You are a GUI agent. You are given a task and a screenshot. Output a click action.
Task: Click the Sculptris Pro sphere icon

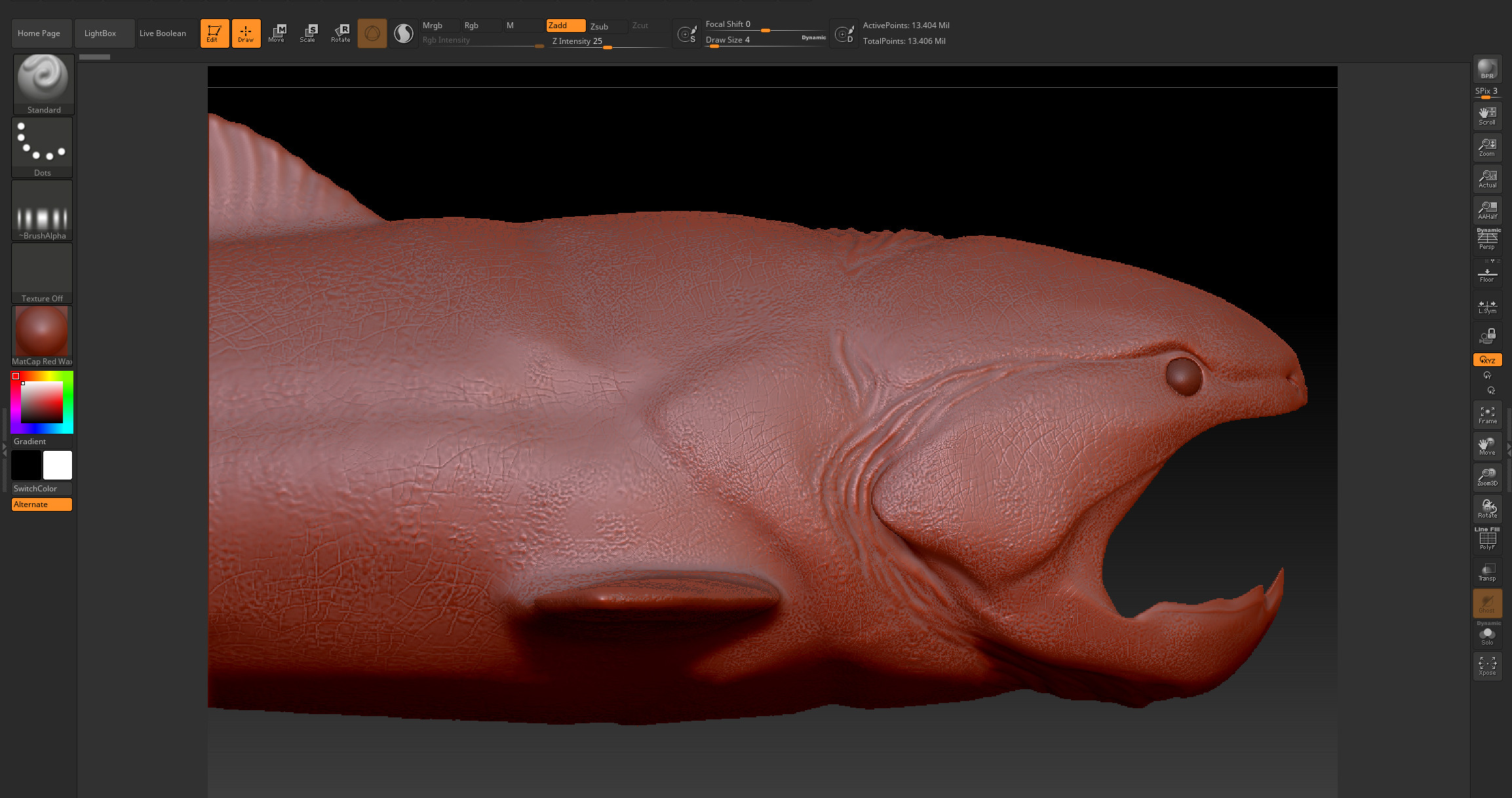pos(404,33)
